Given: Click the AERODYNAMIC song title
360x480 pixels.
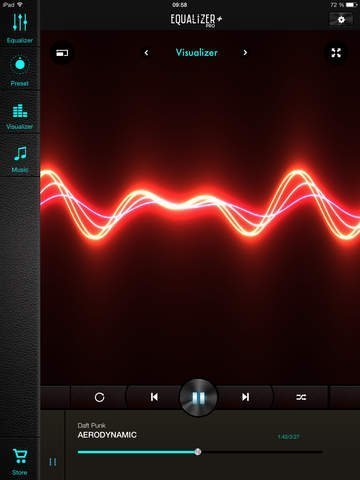Looking at the screenshot, I should (107, 435).
